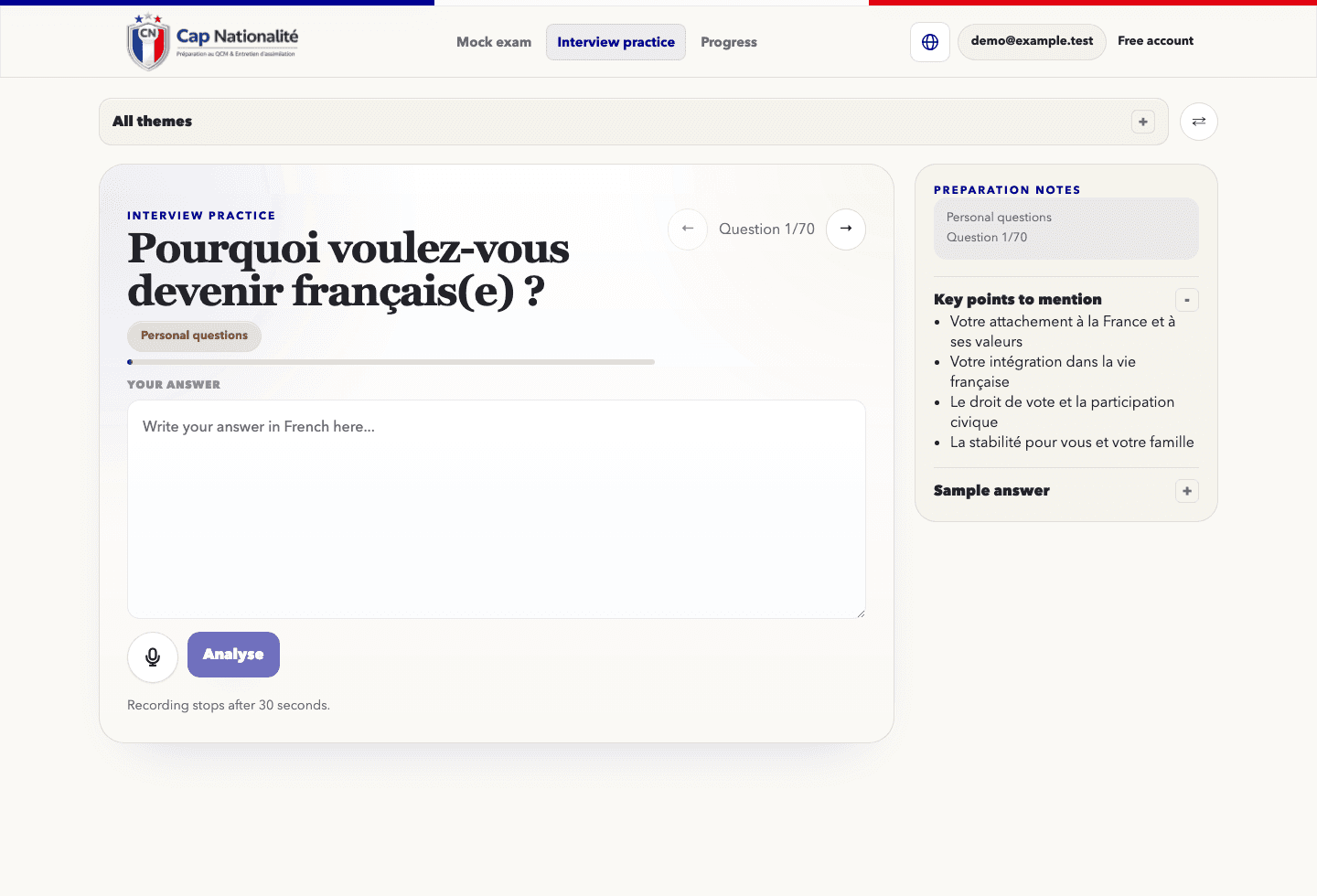The height and width of the screenshot is (896, 1317).
Task: Click the 'Interview Practice' label above the question
Action: [x=201, y=216]
